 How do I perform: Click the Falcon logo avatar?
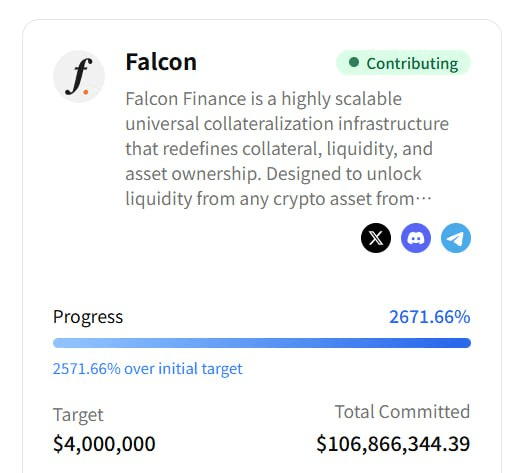79,76
